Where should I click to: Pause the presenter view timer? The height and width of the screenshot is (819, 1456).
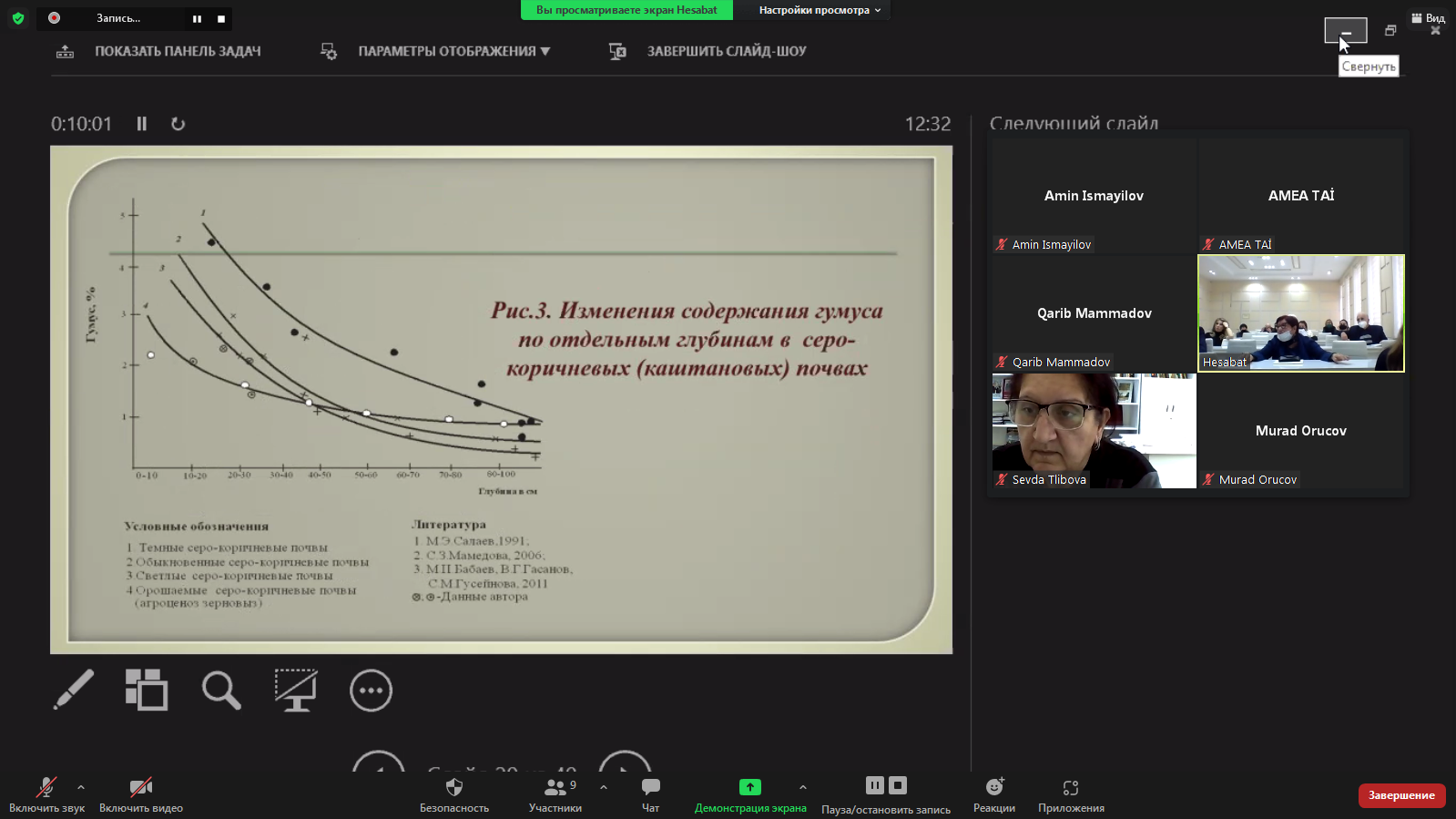click(x=142, y=124)
